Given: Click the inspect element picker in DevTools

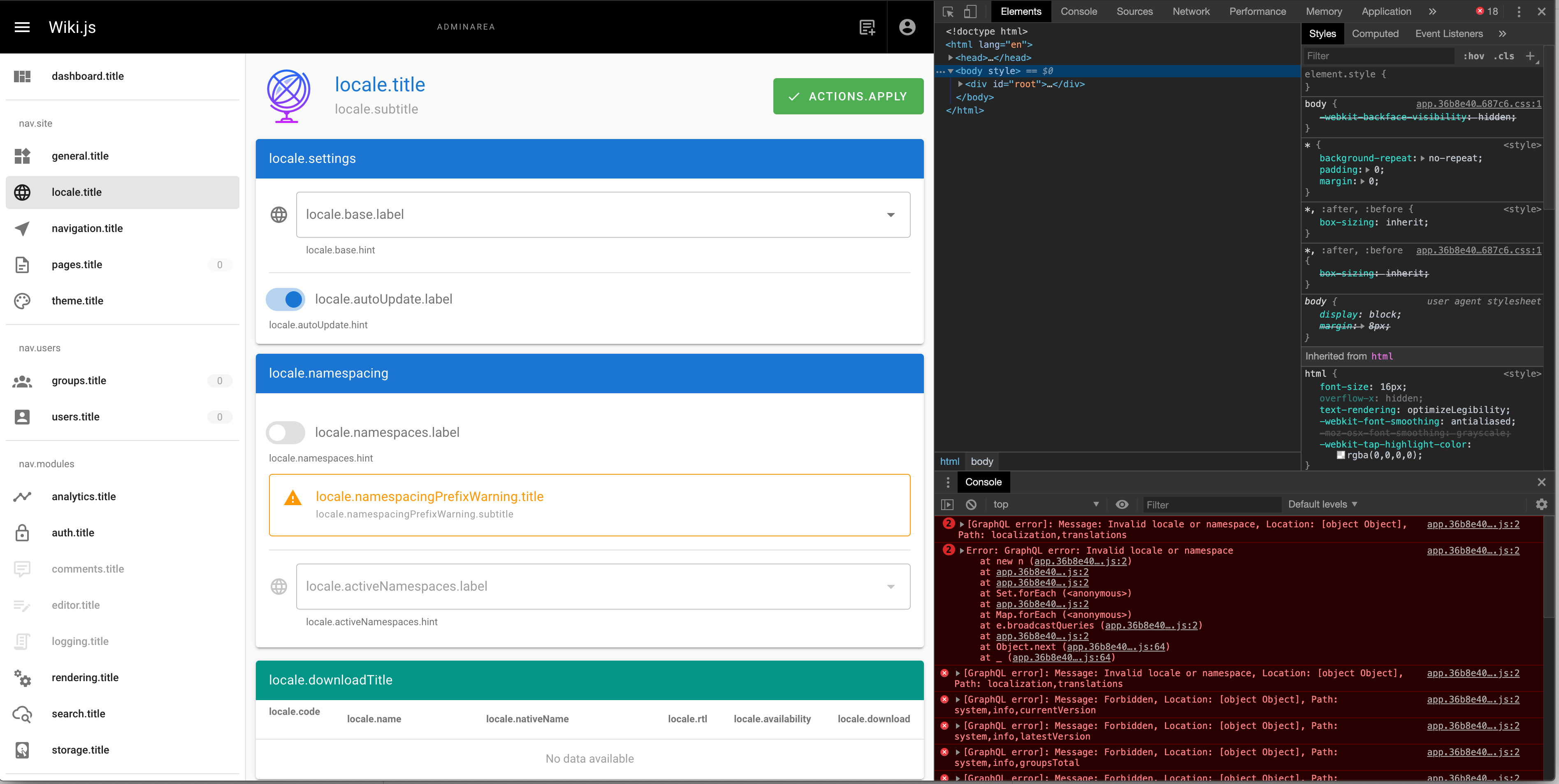Looking at the screenshot, I should click(948, 11).
